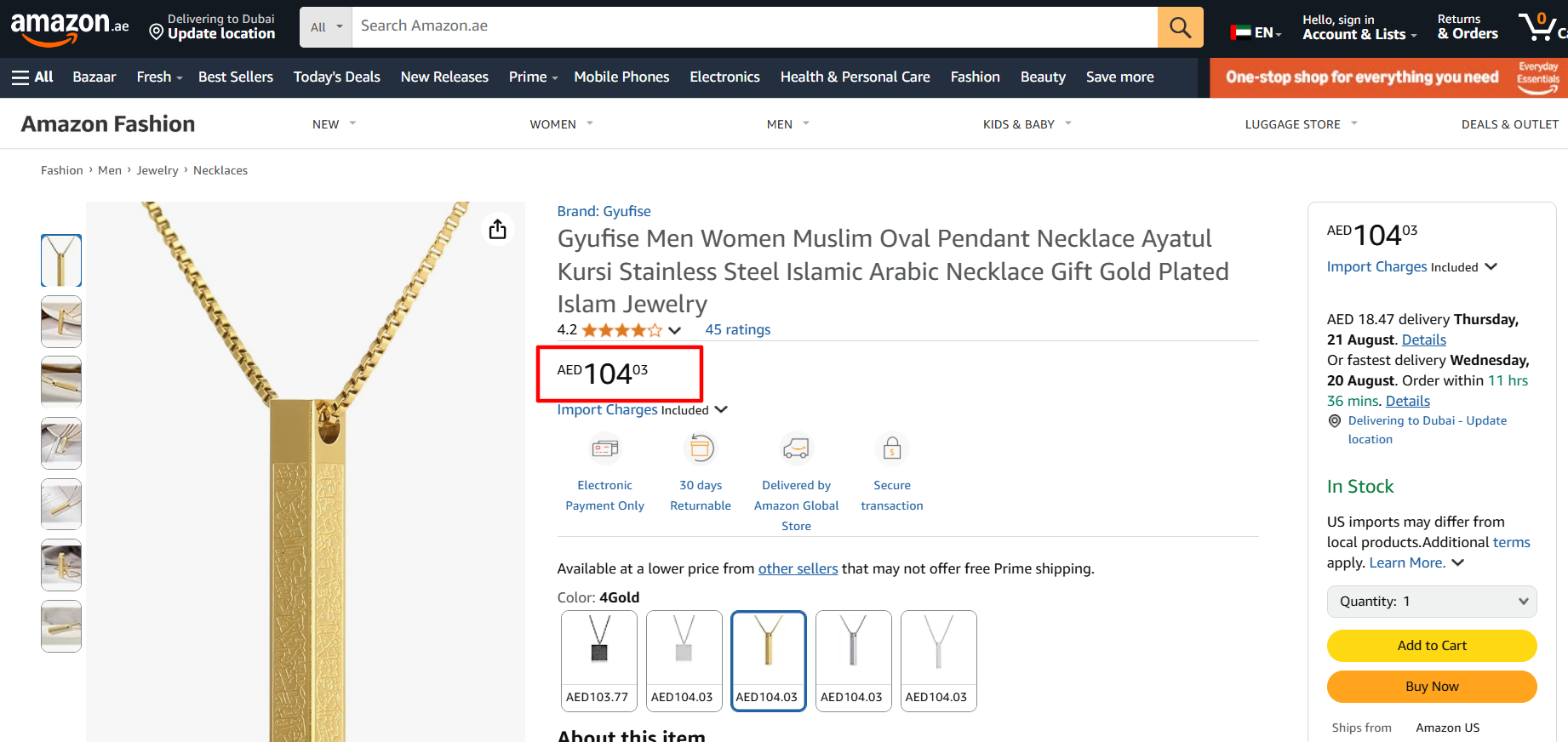
Task: Select the black color swatch AED103.77
Action: (x=599, y=660)
